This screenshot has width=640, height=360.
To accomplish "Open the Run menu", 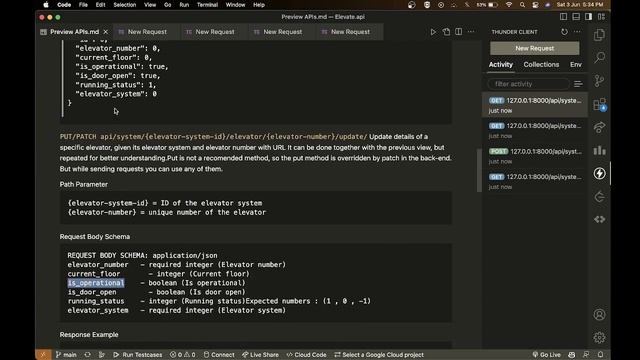I will pyautogui.click(x=184, y=5).
